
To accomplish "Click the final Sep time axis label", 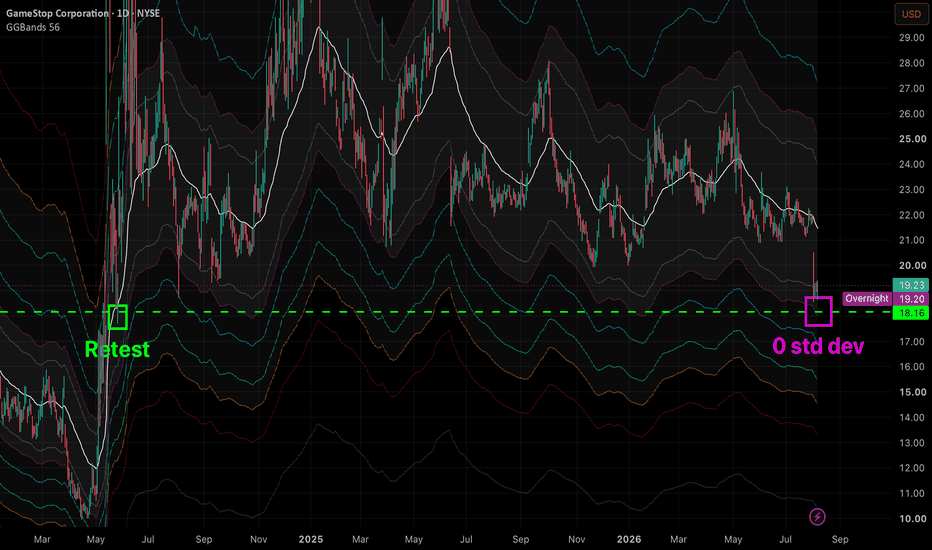I will 840,539.
